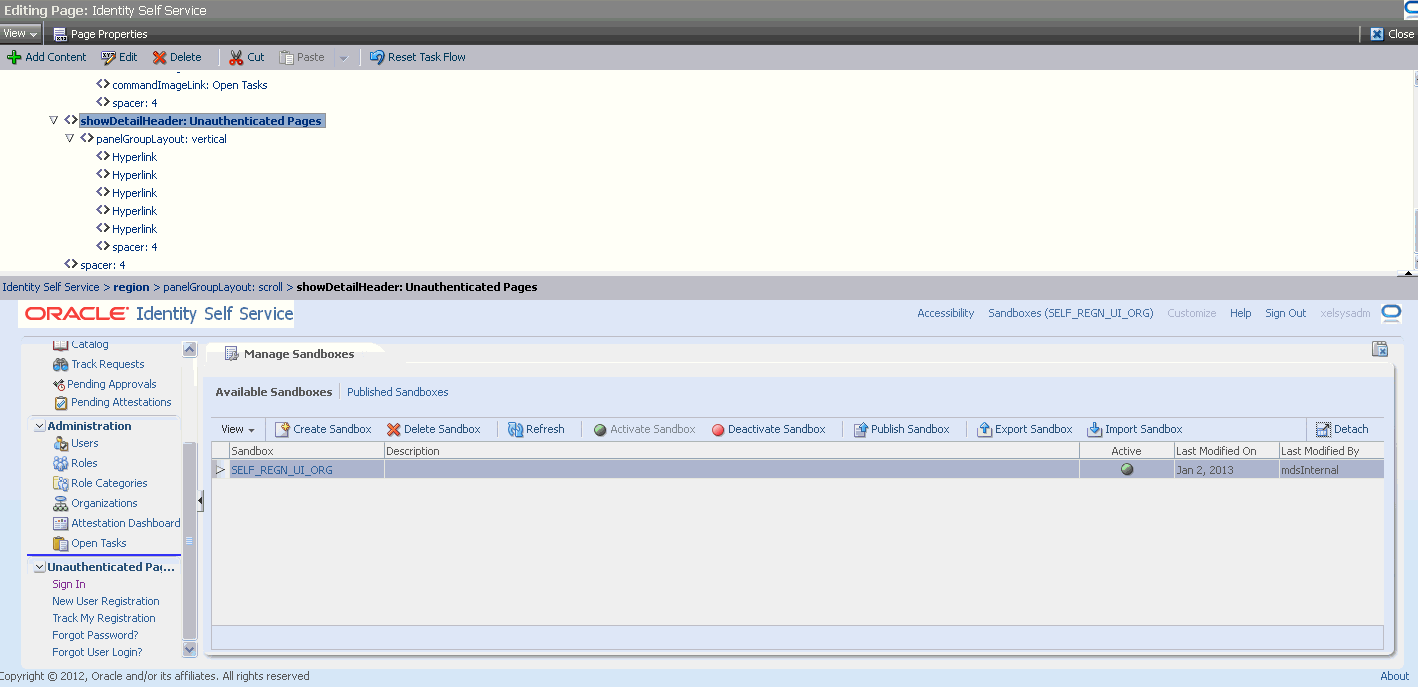Open Roles in Administration

84,463
